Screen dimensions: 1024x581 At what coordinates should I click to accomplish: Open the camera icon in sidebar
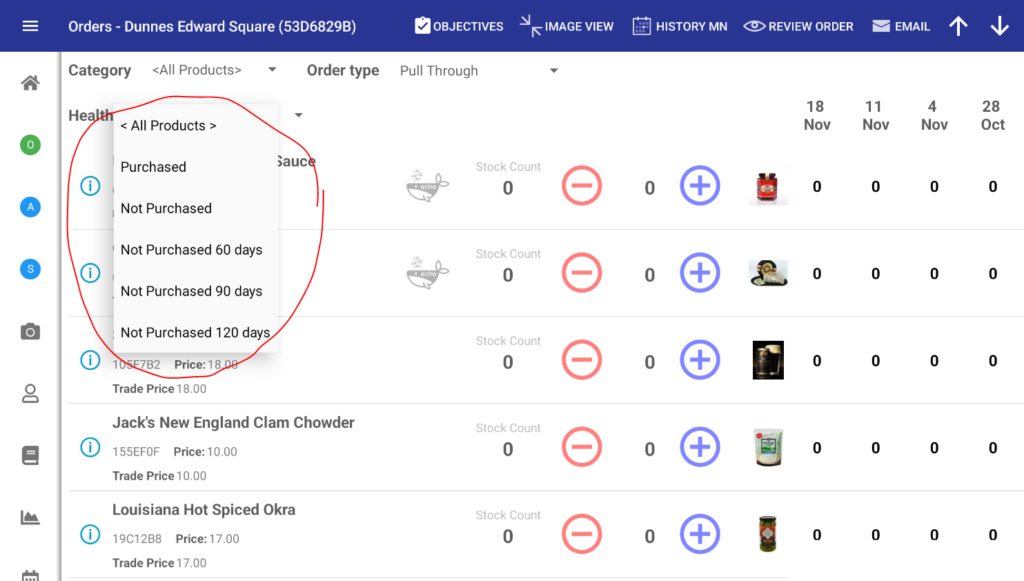pyautogui.click(x=30, y=331)
